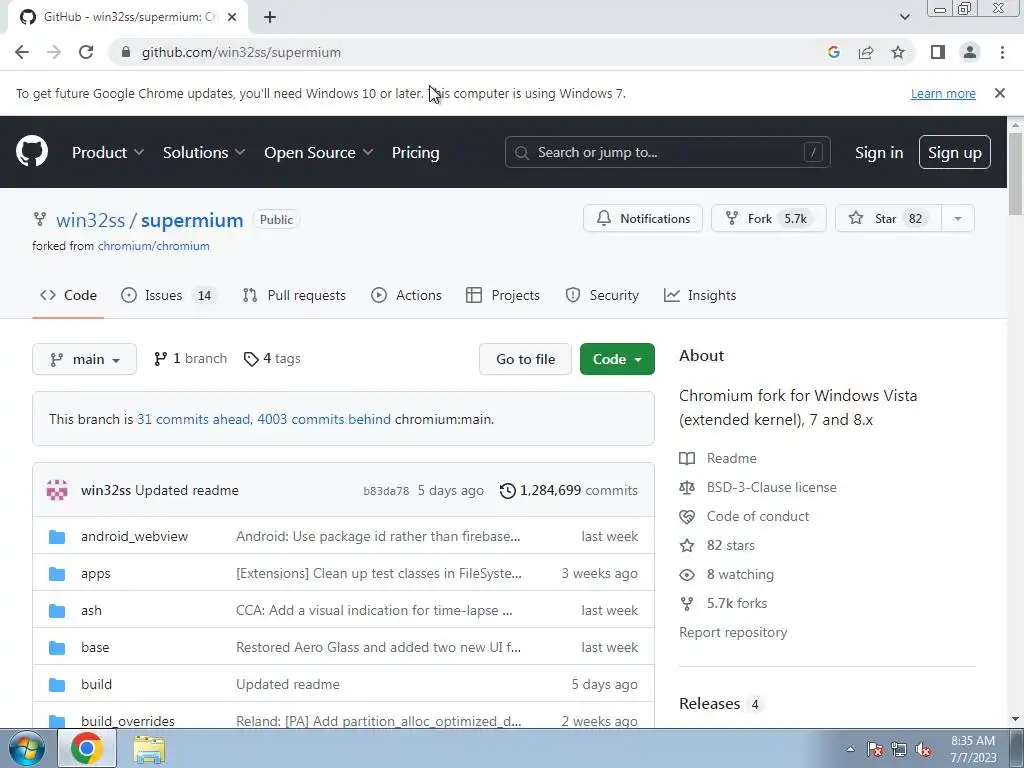1024x768 pixels.
Task: Open the tab search chevron
Action: pyautogui.click(x=904, y=17)
